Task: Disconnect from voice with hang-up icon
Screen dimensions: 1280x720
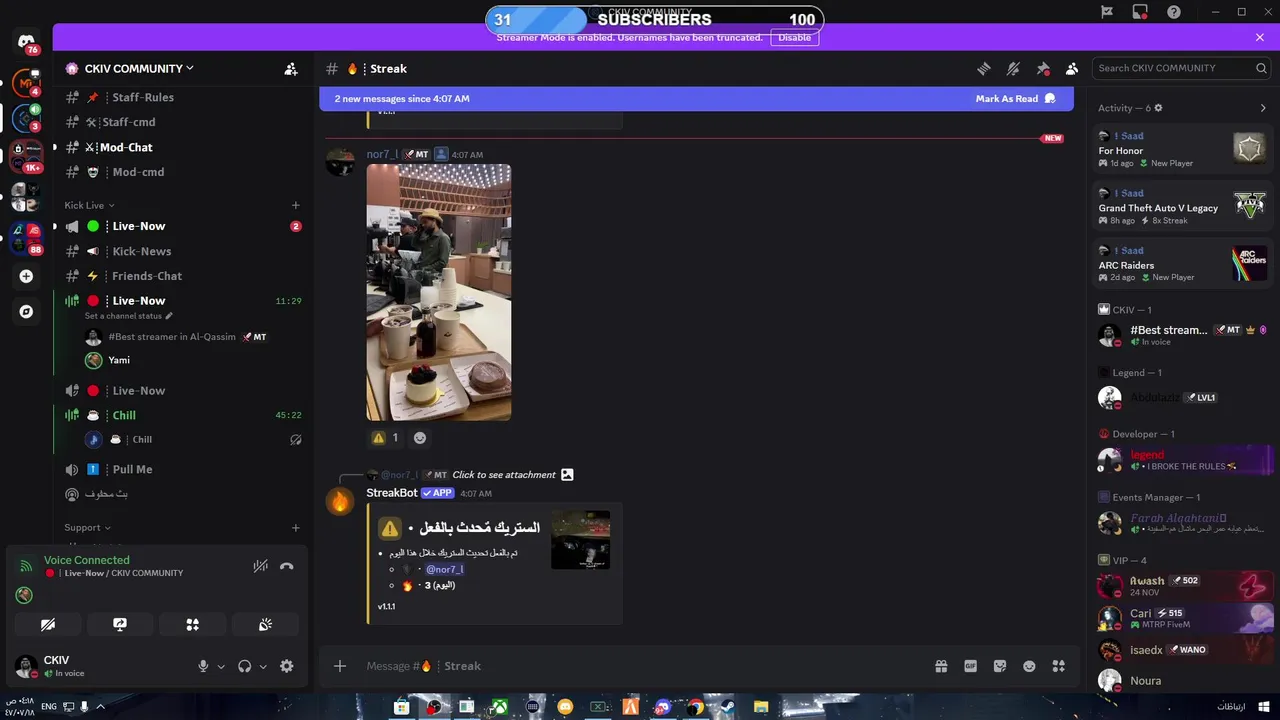Action: 287,566
